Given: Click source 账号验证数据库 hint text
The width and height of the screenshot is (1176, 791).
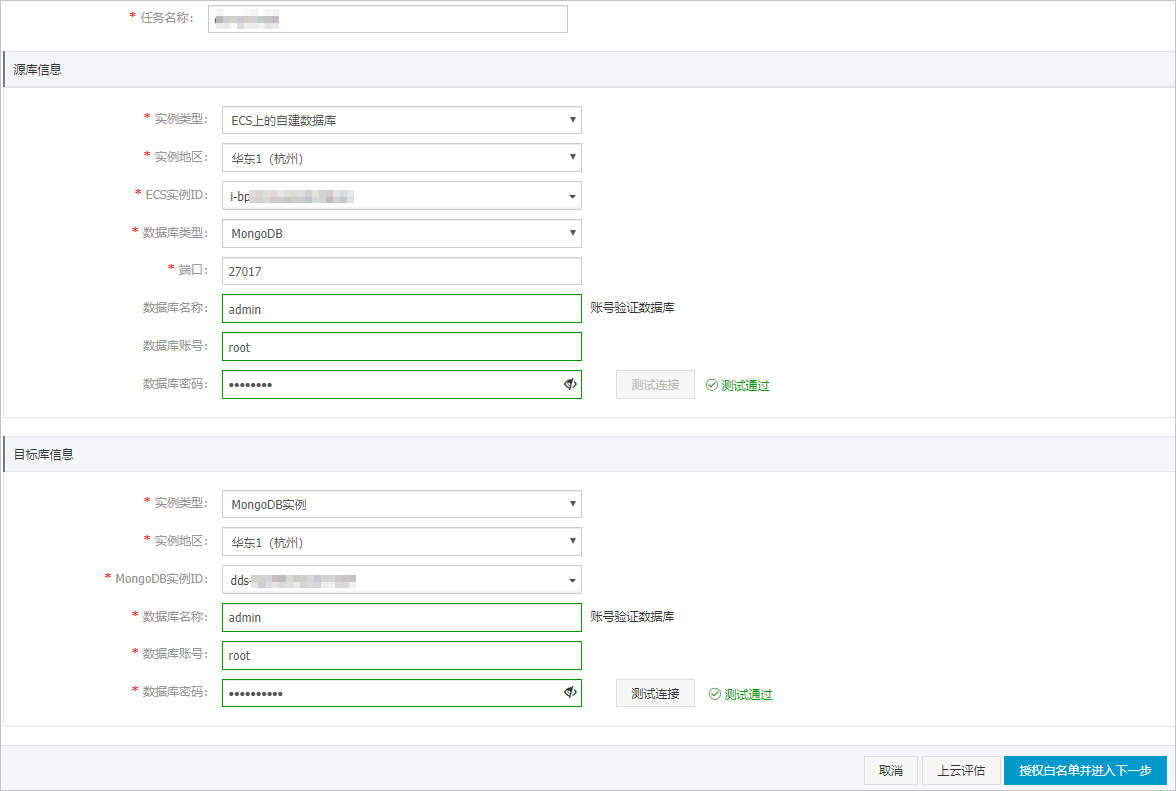Looking at the screenshot, I should [632, 307].
